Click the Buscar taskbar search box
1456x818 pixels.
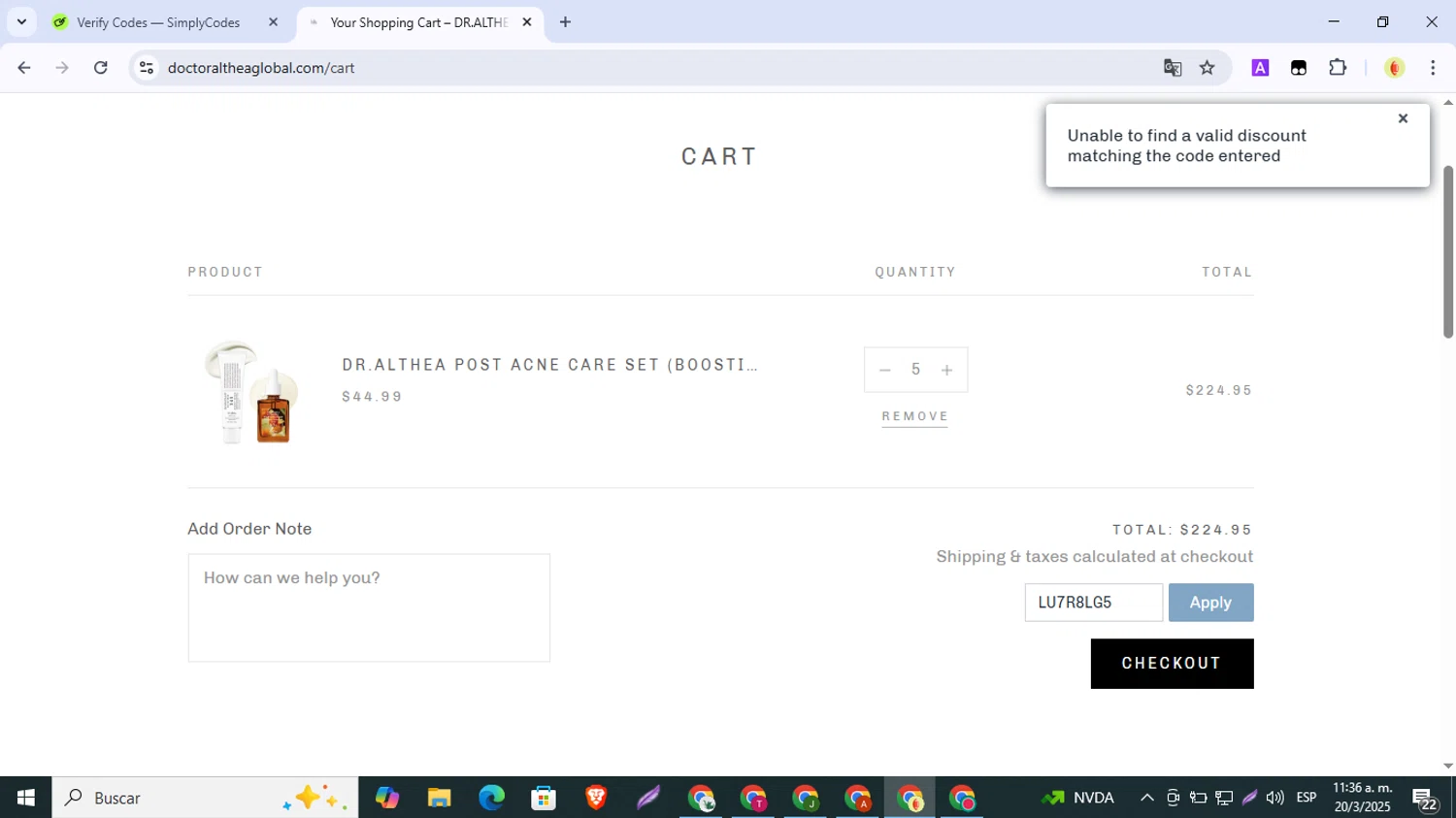coord(205,798)
